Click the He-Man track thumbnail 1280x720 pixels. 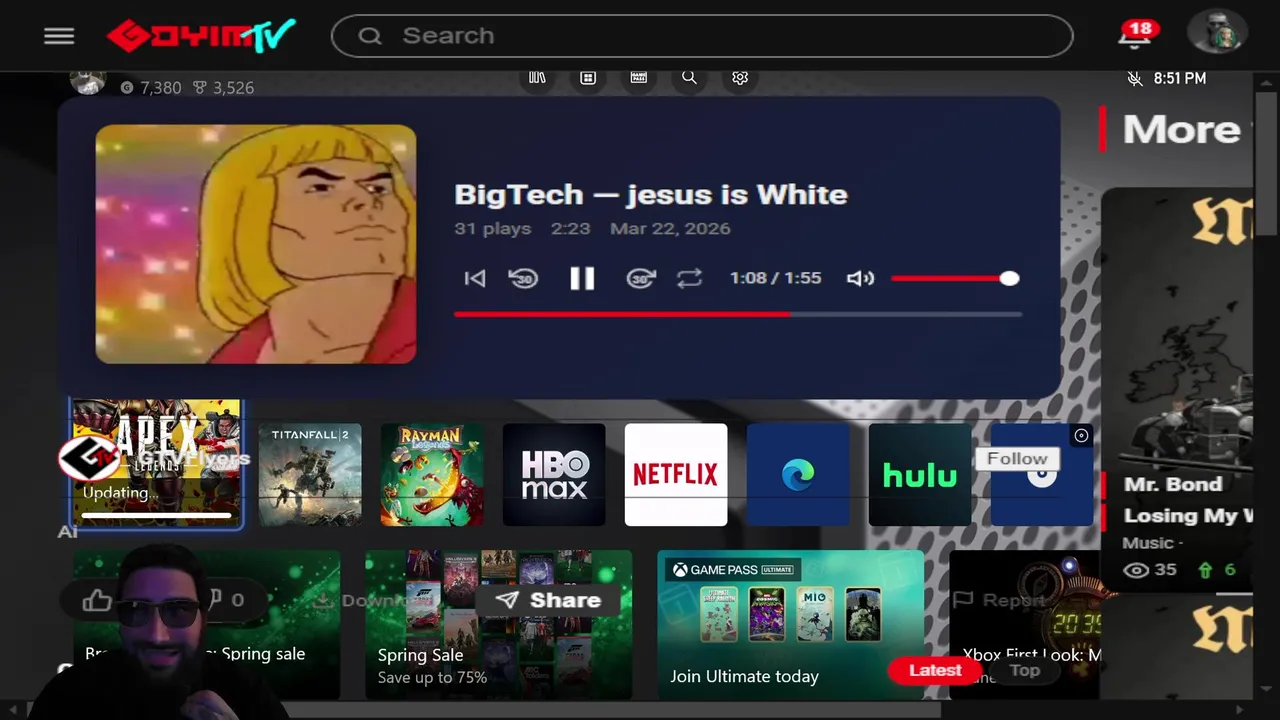[256, 244]
